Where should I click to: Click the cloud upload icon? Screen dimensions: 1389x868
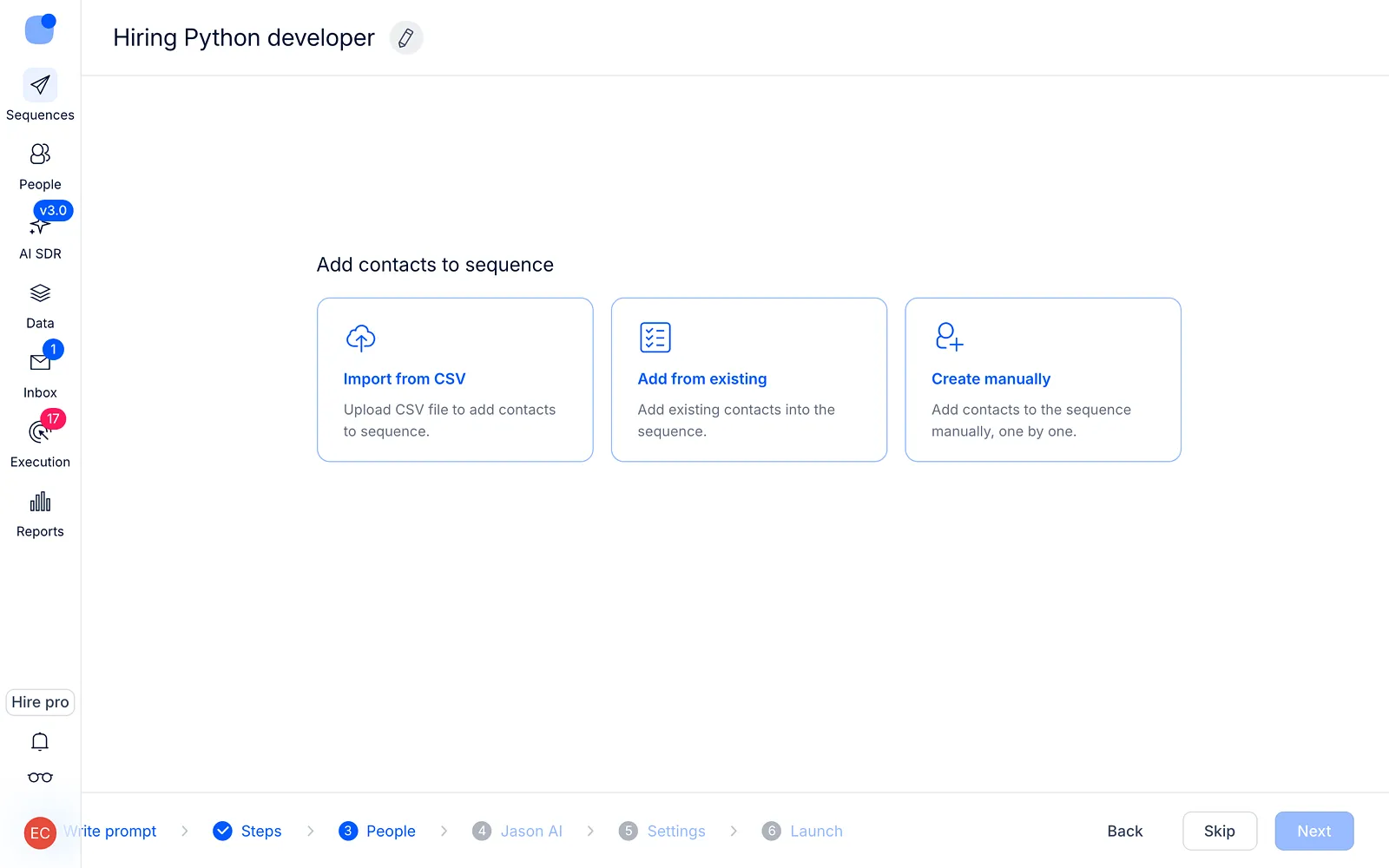(x=360, y=338)
